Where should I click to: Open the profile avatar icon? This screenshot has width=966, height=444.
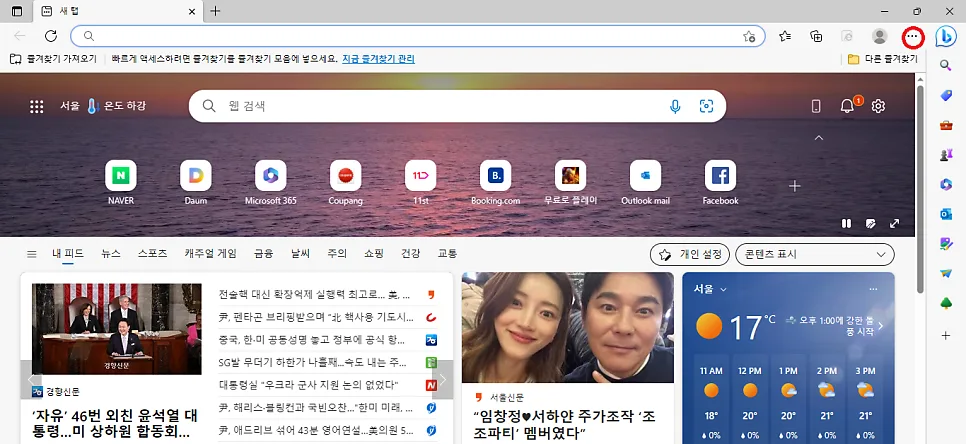pyautogui.click(x=879, y=36)
